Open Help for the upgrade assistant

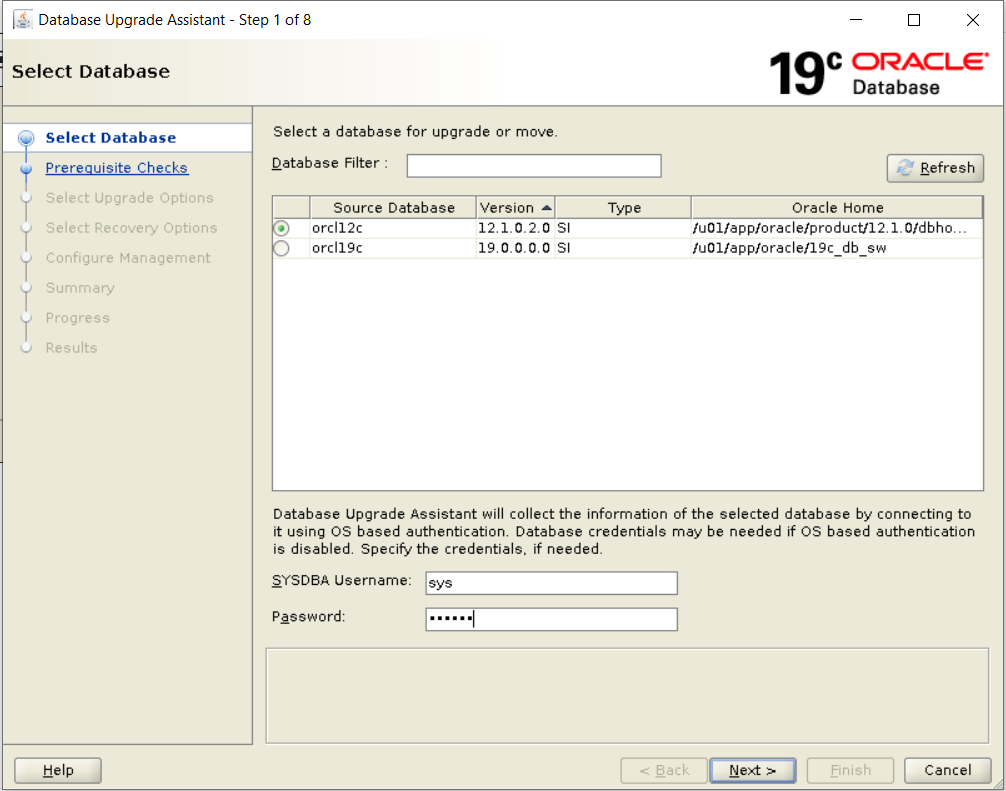click(58, 770)
